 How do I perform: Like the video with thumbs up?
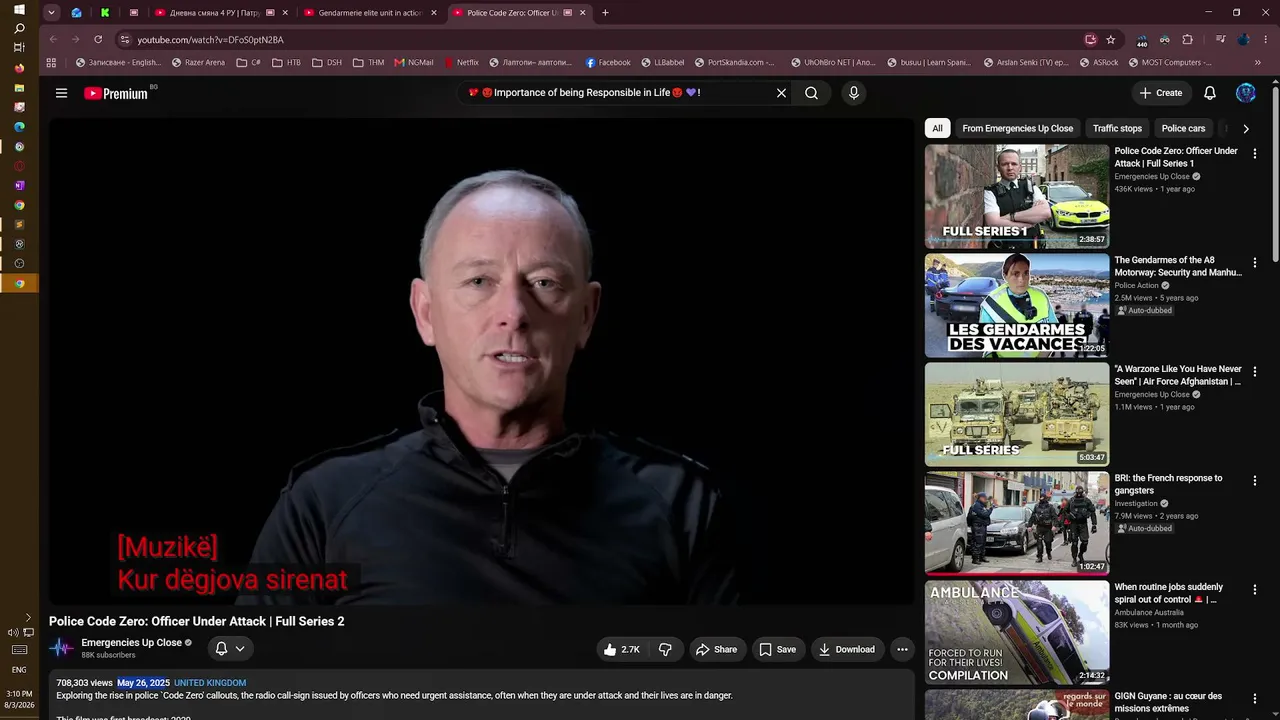coord(621,649)
